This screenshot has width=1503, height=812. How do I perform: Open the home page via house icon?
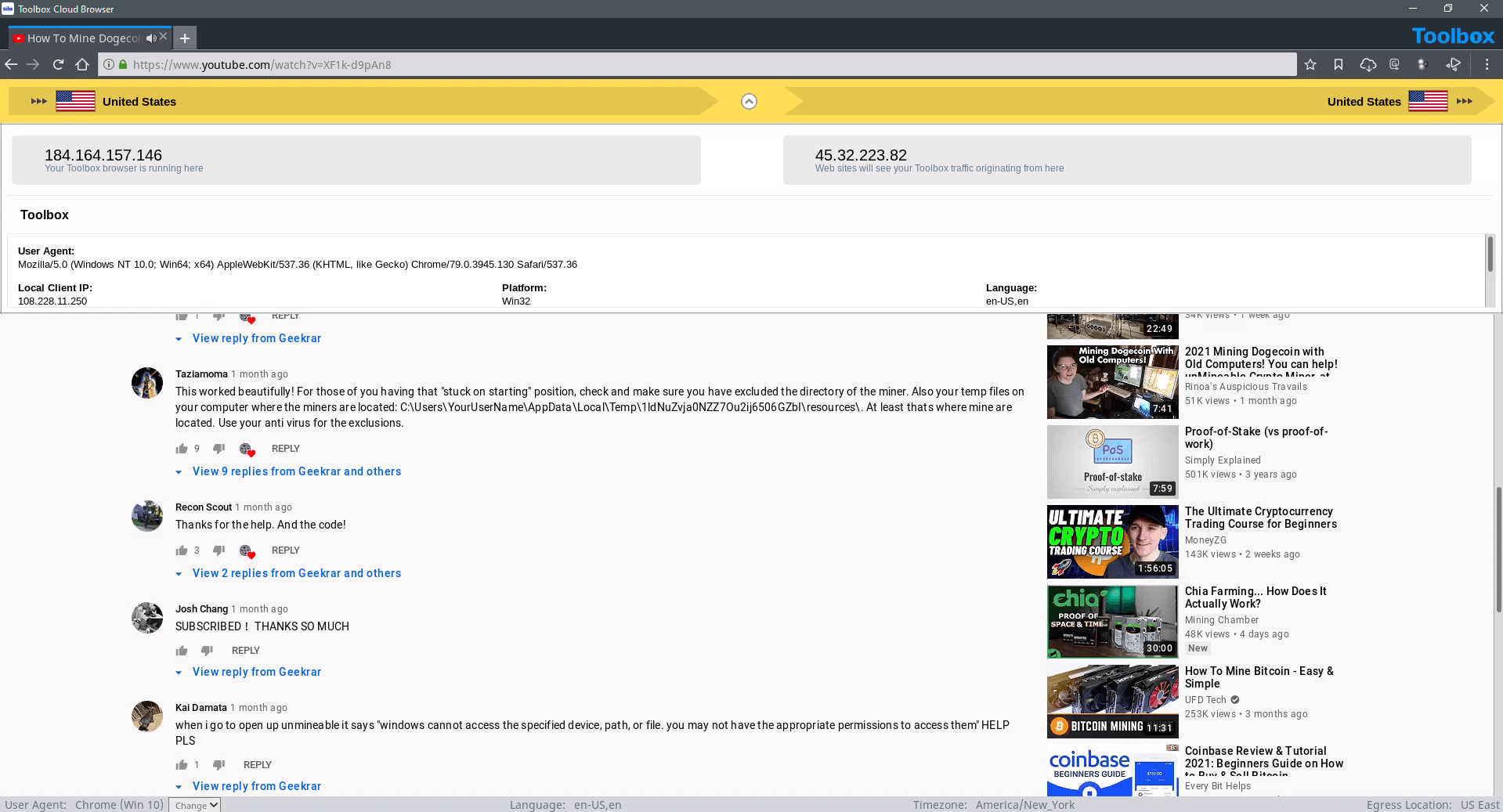[82, 65]
